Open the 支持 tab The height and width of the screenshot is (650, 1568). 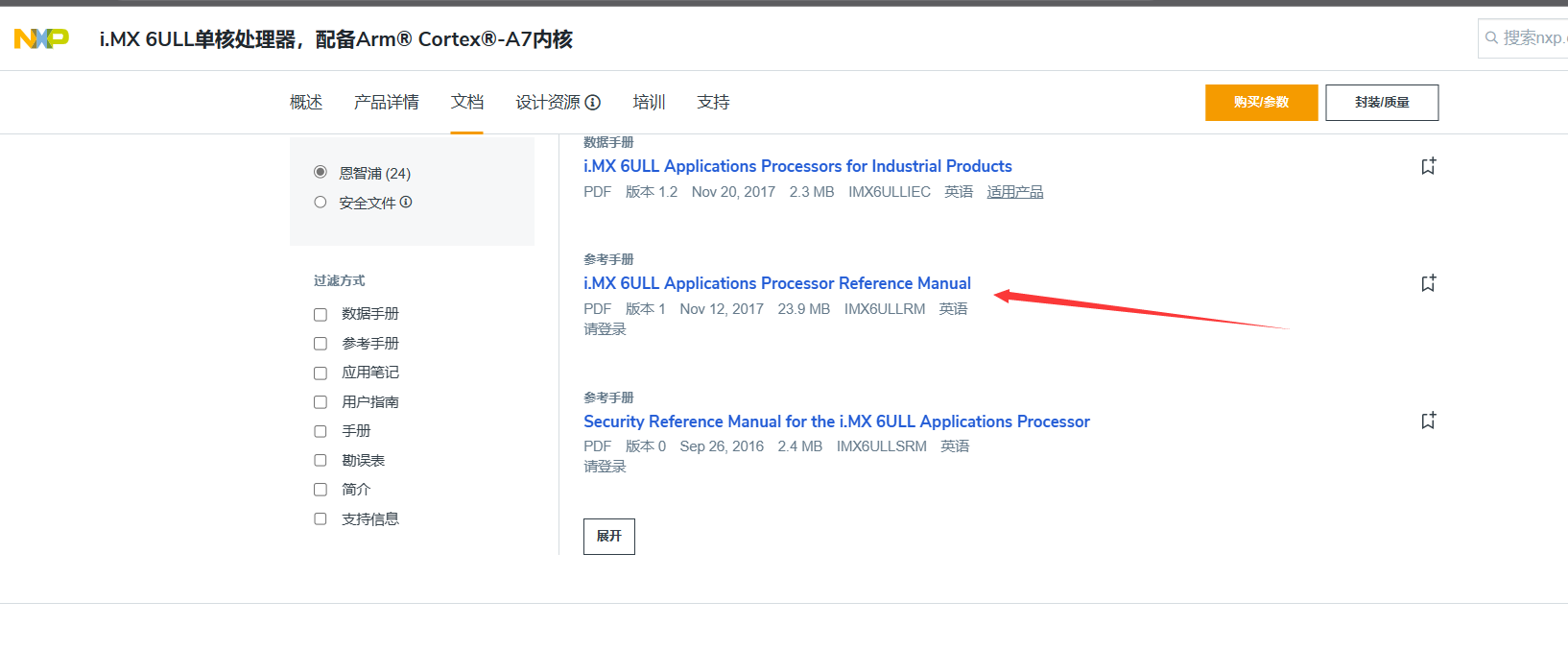coord(713,102)
